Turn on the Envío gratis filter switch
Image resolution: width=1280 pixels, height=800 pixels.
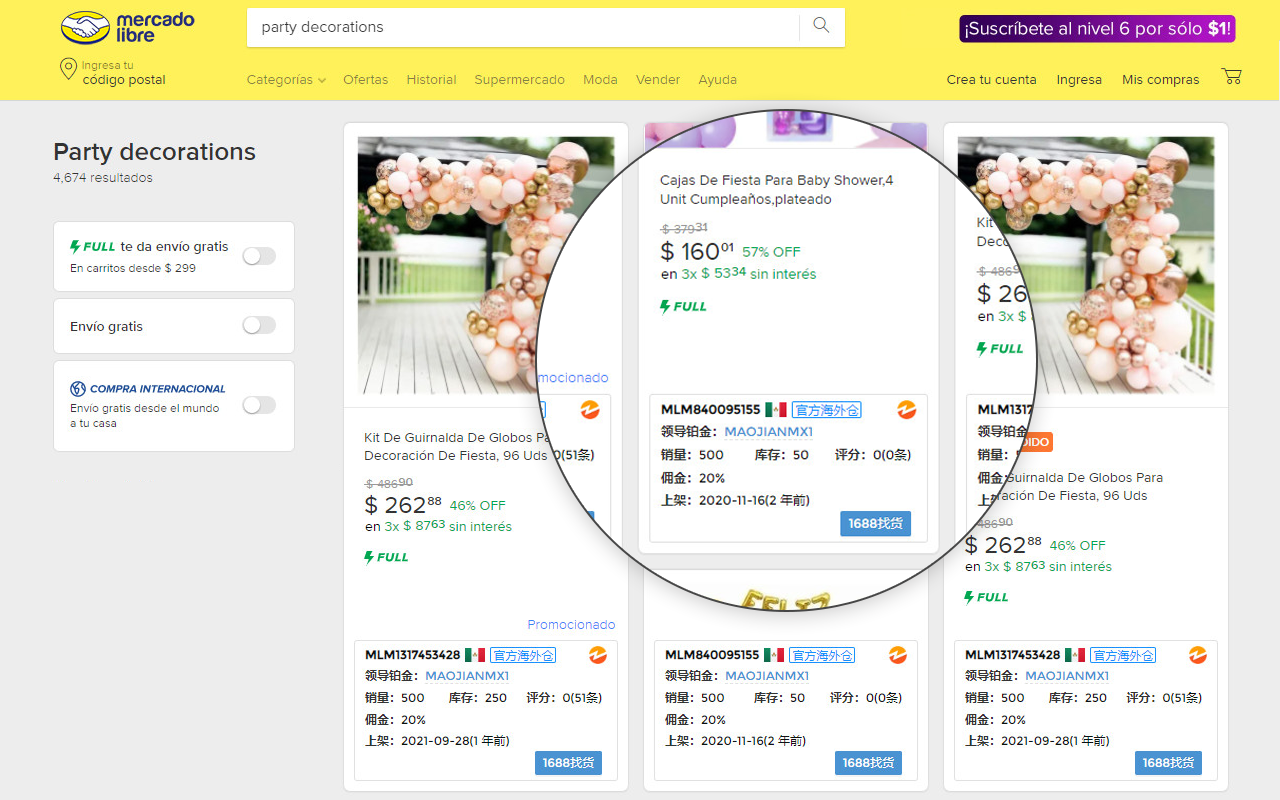pyautogui.click(x=259, y=325)
